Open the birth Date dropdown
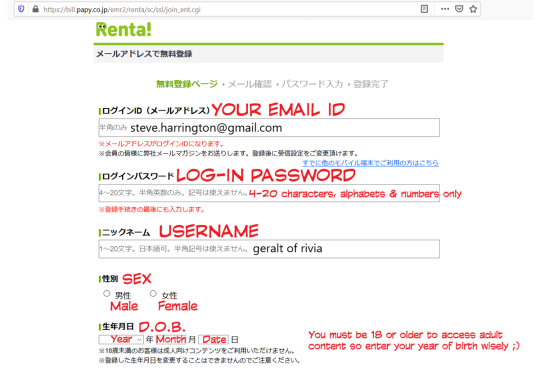The height and width of the screenshot is (369, 540). (x=214, y=339)
